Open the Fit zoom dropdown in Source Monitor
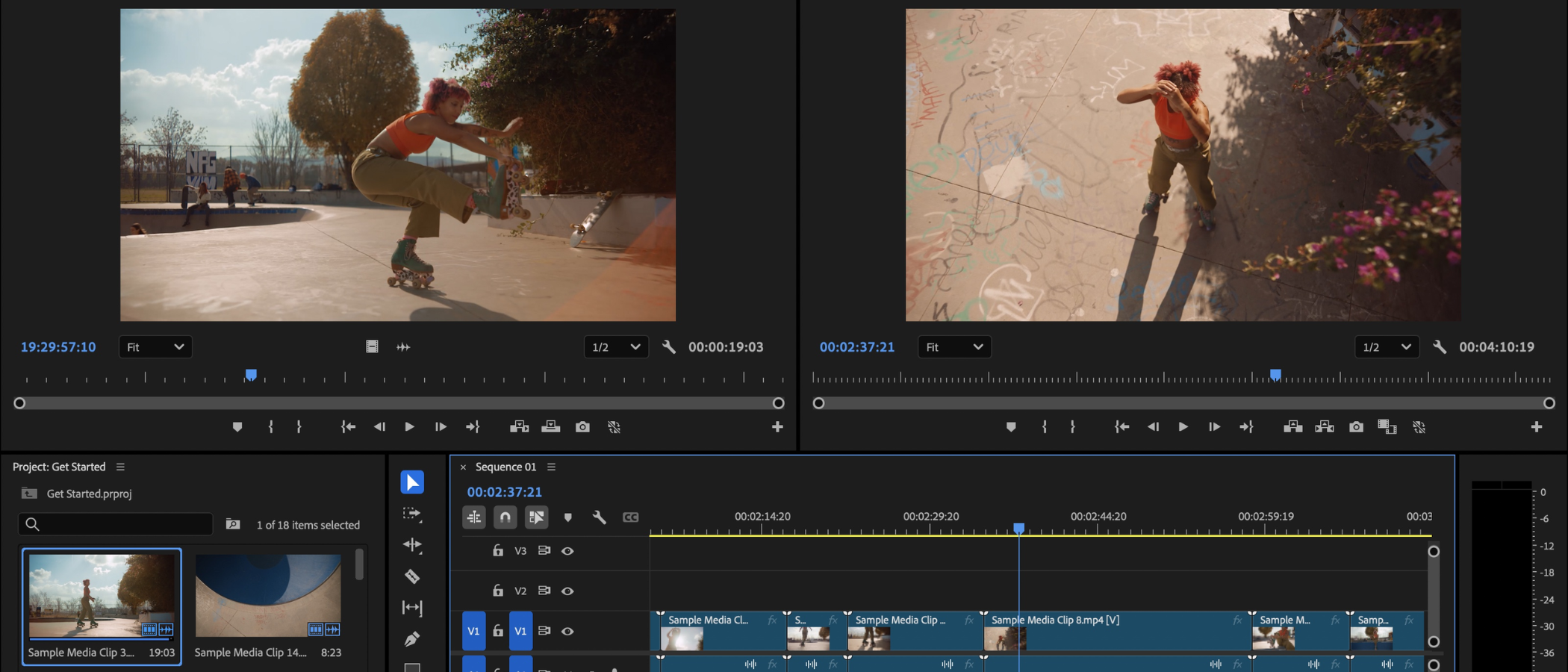Screen dimensions: 1568x672 pyautogui.click(x=155, y=346)
